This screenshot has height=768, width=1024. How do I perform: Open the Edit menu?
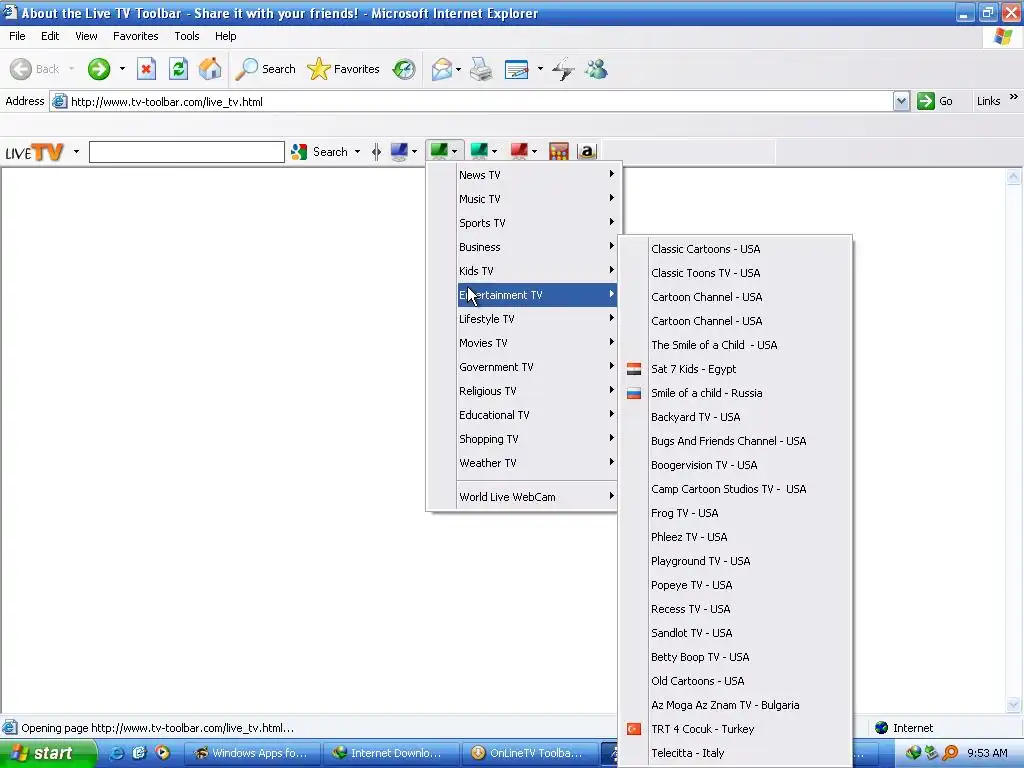click(50, 36)
